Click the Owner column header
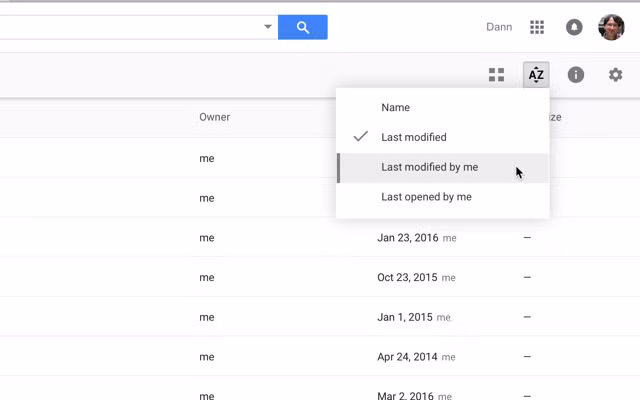Viewport: 640px width, 400px height. click(214, 117)
